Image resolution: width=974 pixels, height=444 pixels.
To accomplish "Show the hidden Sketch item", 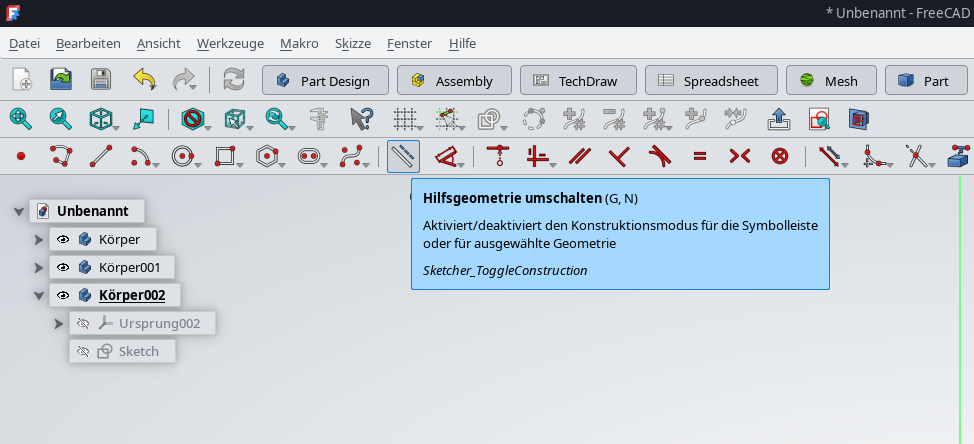I will tap(83, 352).
